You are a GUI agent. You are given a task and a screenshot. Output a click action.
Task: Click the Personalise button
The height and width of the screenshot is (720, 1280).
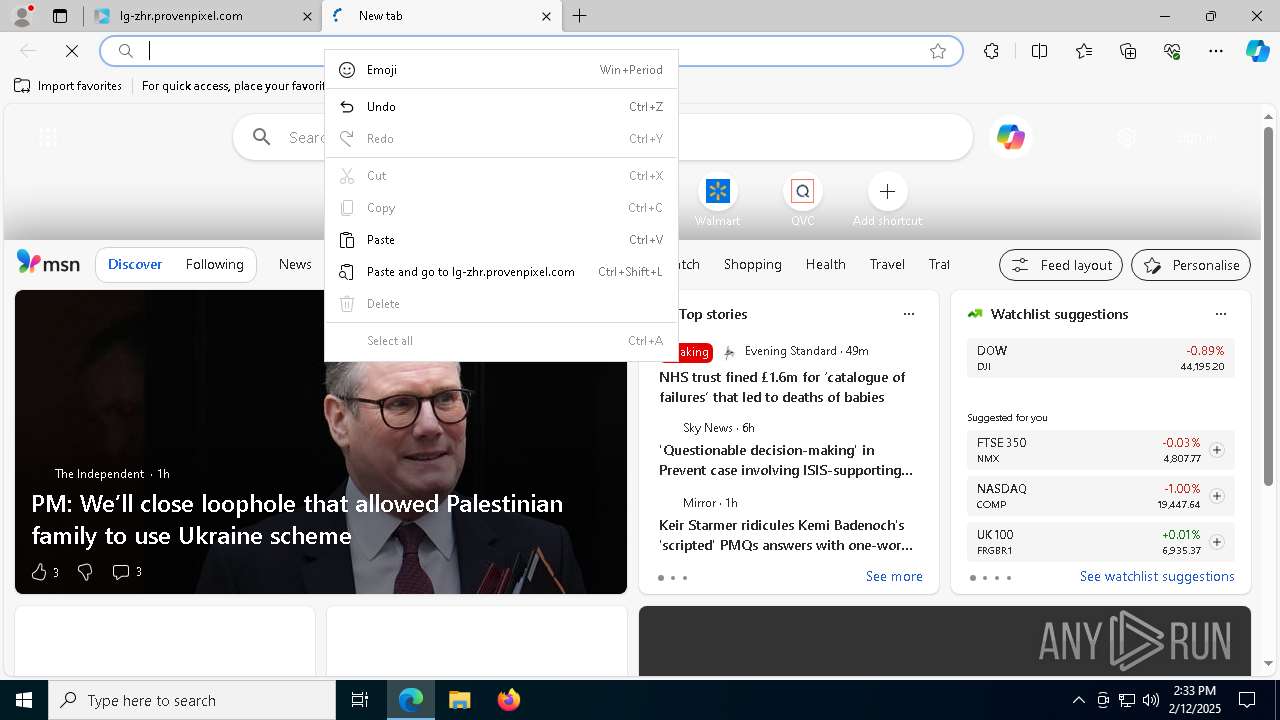point(1191,265)
